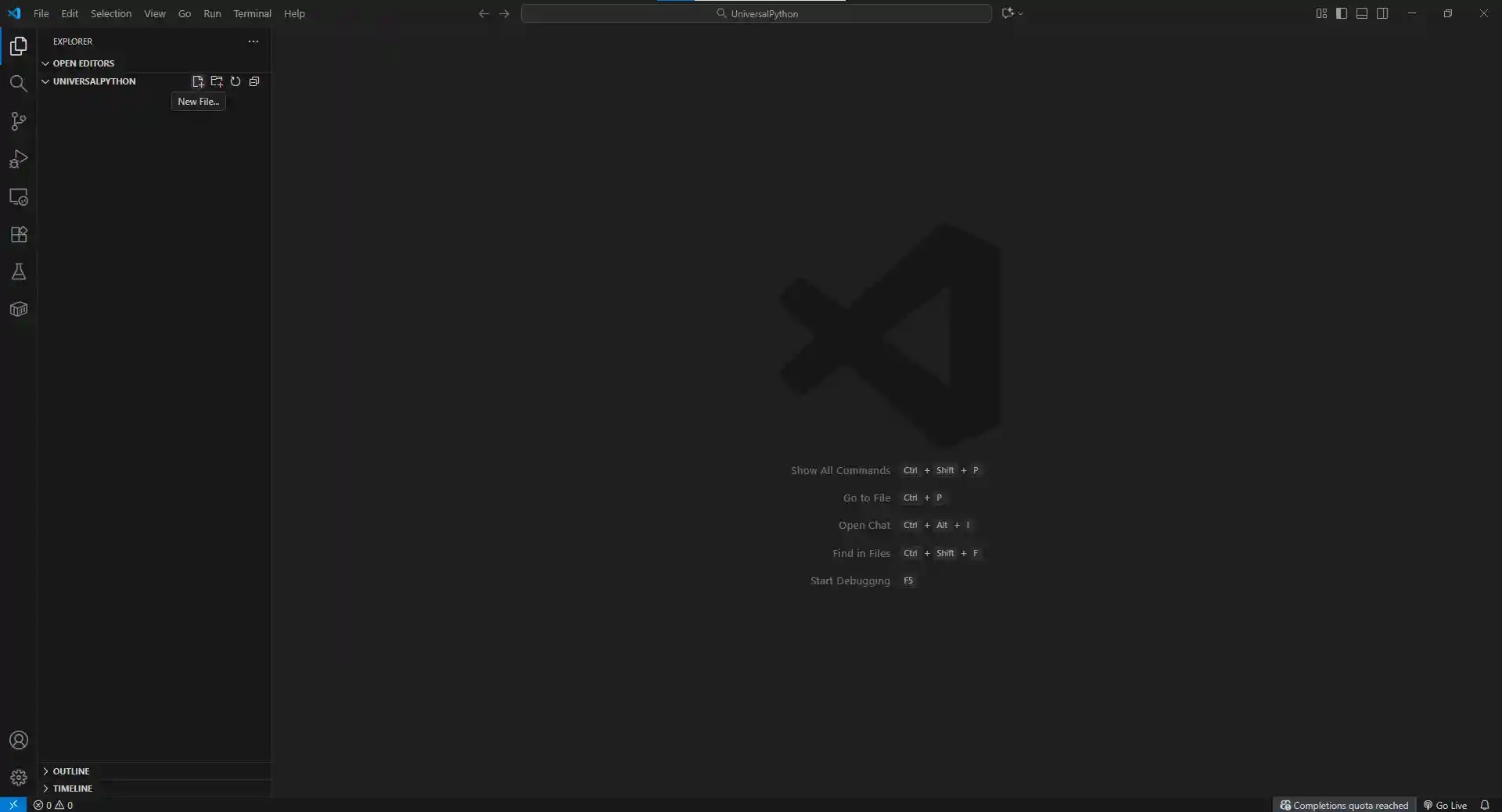Image resolution: width=1502 pixels, height=812 pixels.
Task: Open the Search view in the activity bar
Action: click(x=19, y=84)
